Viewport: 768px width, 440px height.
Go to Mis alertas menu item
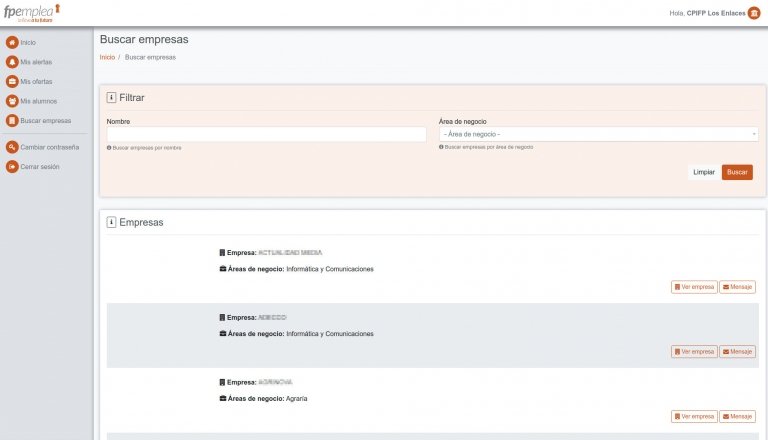36,62
